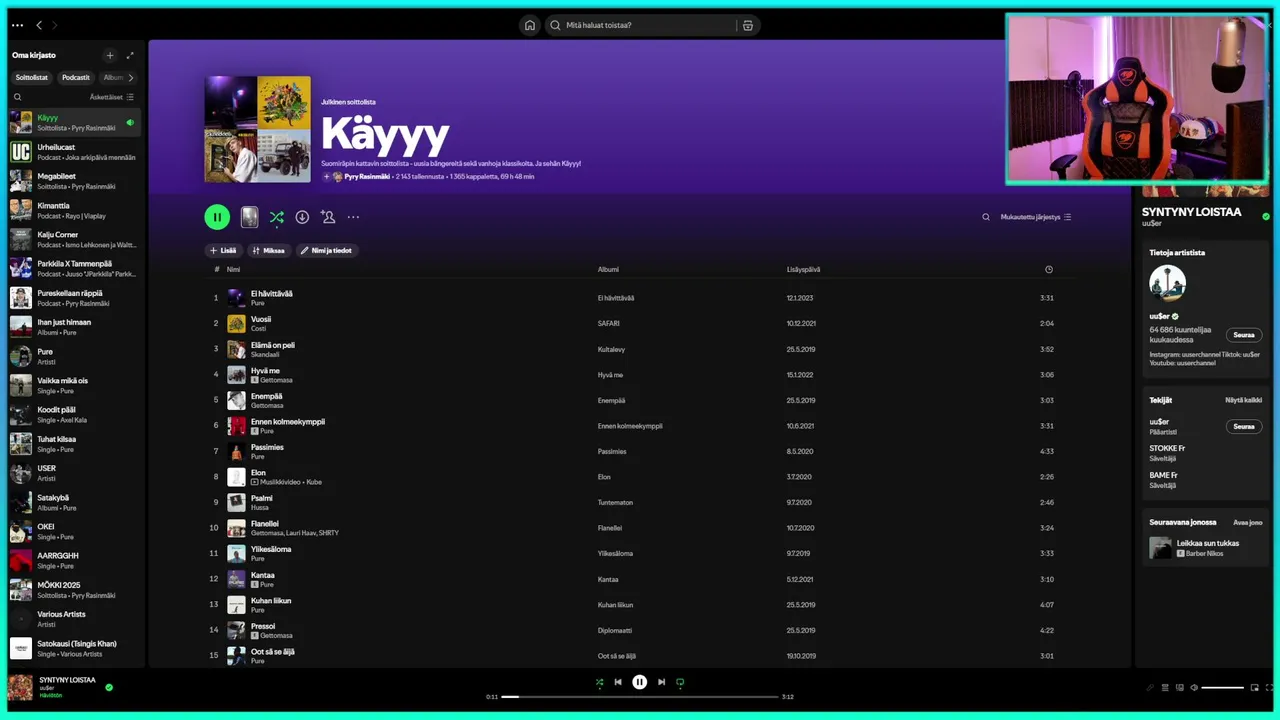The width and height of the screenshot is (1280, 720).
Task: Open the connect to device icon
Action: [1179, 688]
